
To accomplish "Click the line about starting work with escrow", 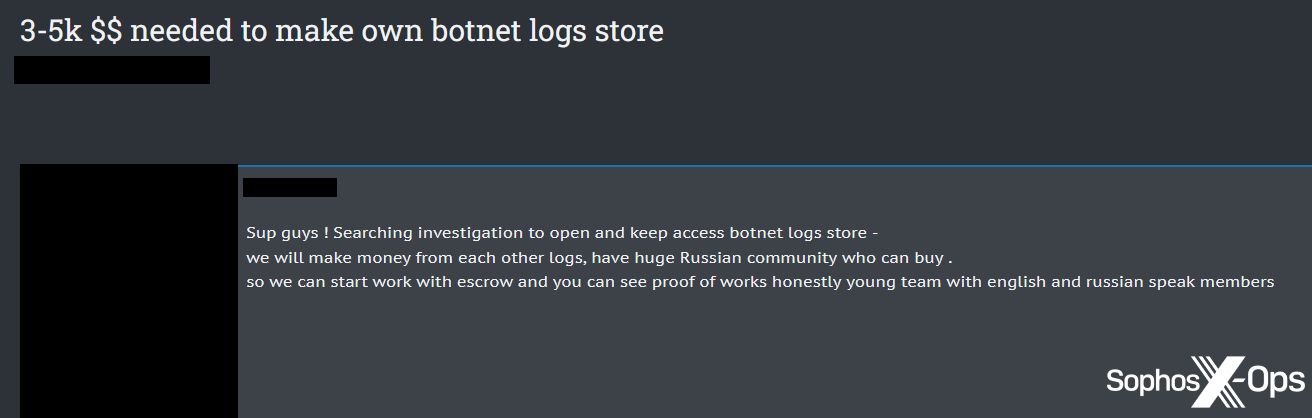I will tap(759, 282).
